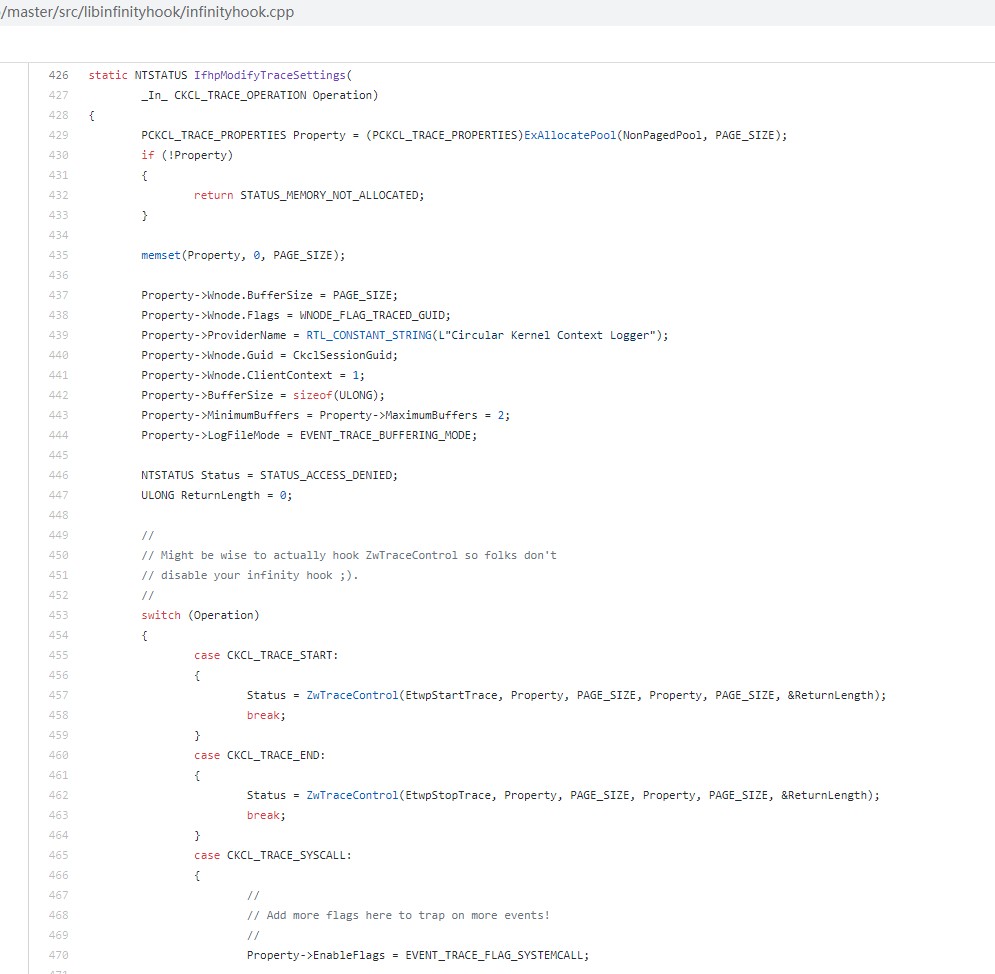Viewport: 995px width, 974px height.
Task: Click the static keyword on line 426
Action: [x=108, y=75]
